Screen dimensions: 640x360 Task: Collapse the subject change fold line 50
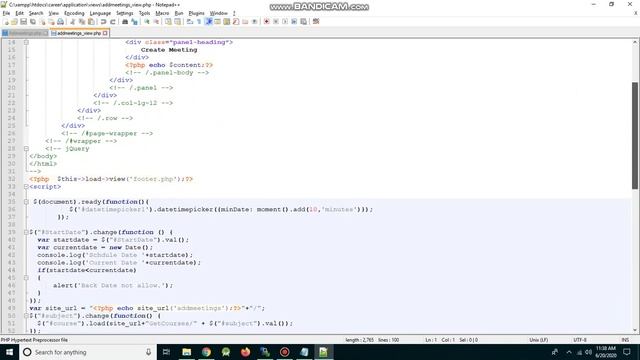[x=26, y=316]
